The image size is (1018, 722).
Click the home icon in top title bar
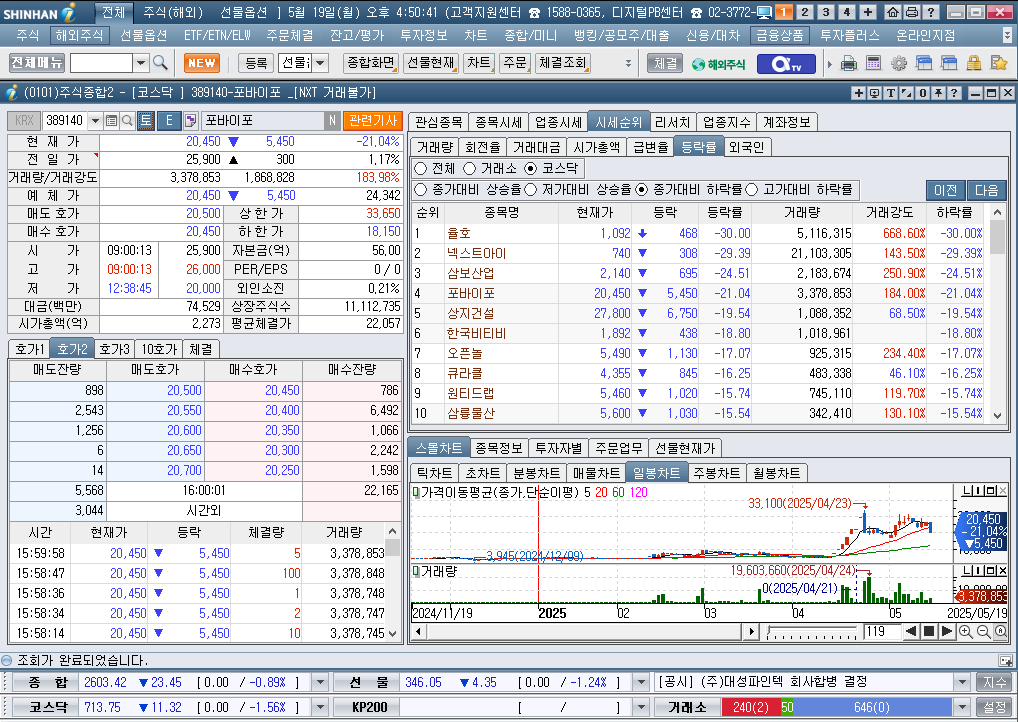pos(893,12)
